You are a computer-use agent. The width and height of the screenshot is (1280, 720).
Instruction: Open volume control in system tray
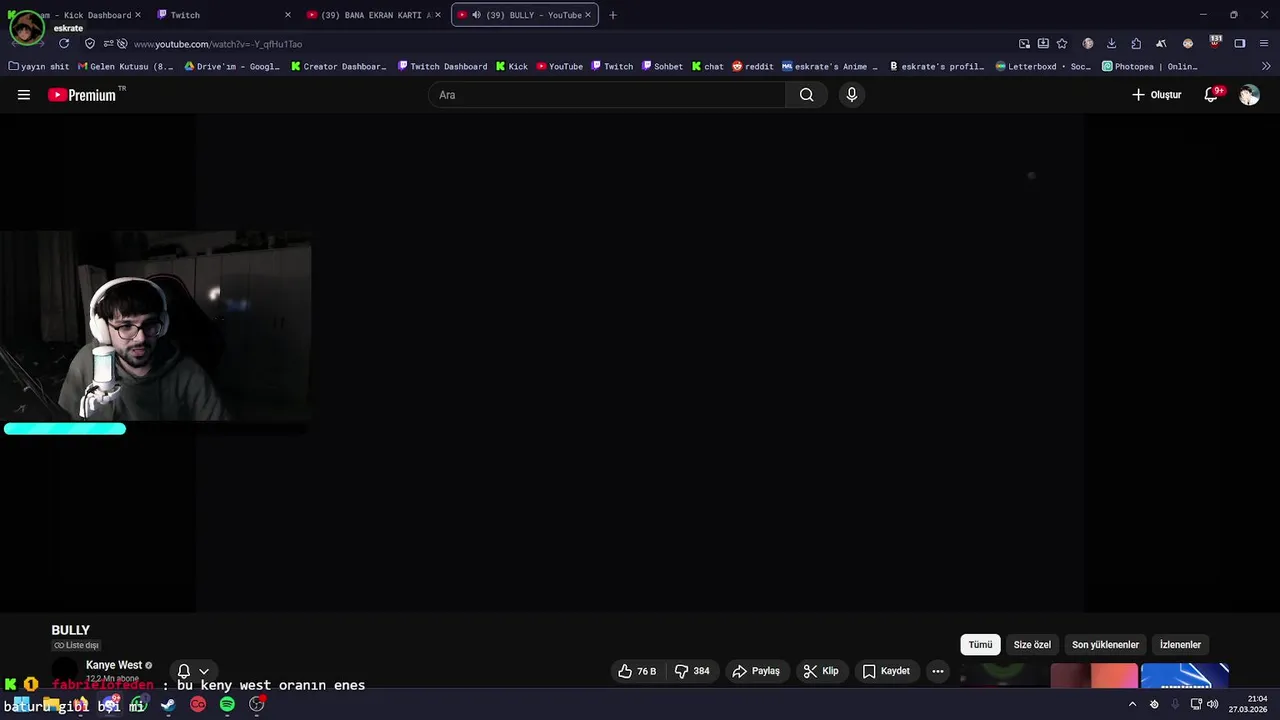pyautogui.click(x=1212, y=704)
